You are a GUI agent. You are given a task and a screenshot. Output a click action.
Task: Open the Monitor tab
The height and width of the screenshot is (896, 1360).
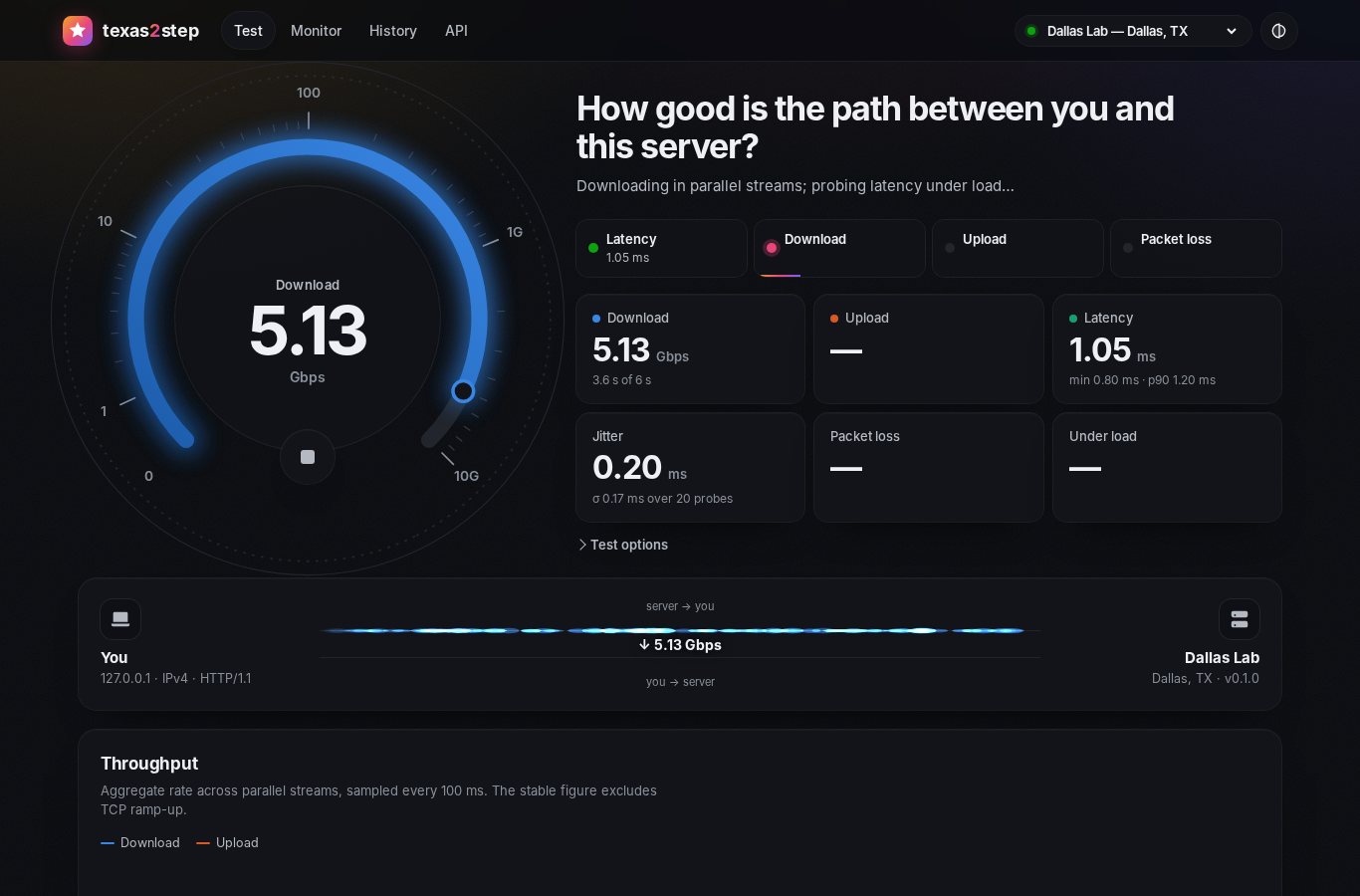(x=316, y=31)
